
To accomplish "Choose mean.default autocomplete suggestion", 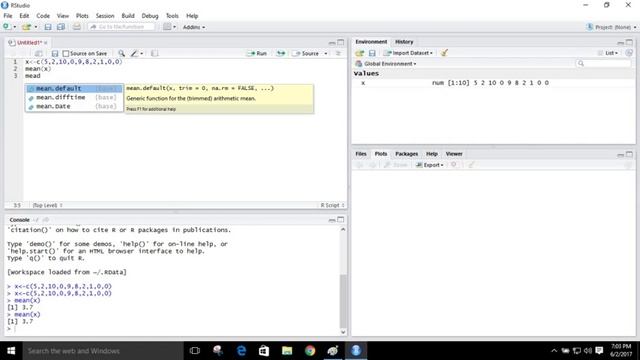I will [74, 89].
